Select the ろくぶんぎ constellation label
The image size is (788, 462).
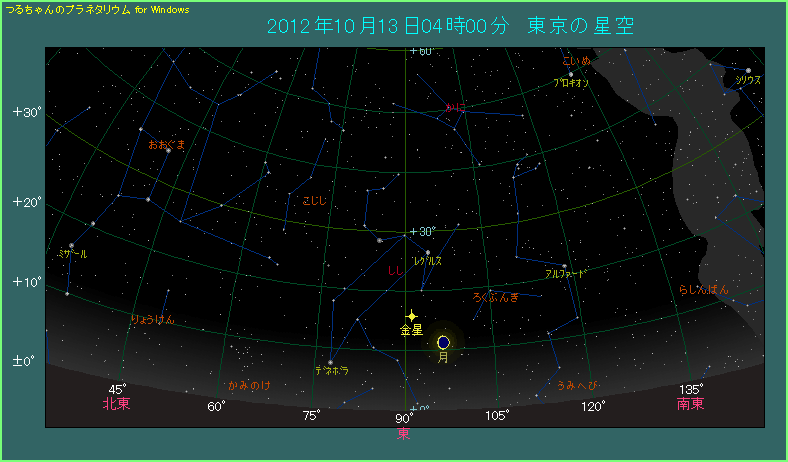click(495, 297)
